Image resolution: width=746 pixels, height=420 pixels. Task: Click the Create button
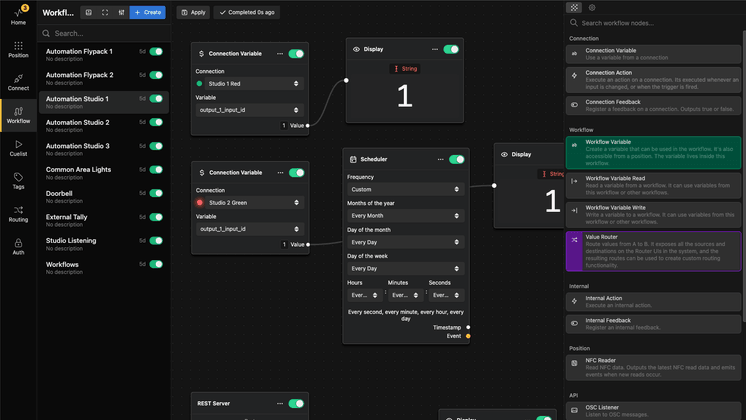pos(147,12)
